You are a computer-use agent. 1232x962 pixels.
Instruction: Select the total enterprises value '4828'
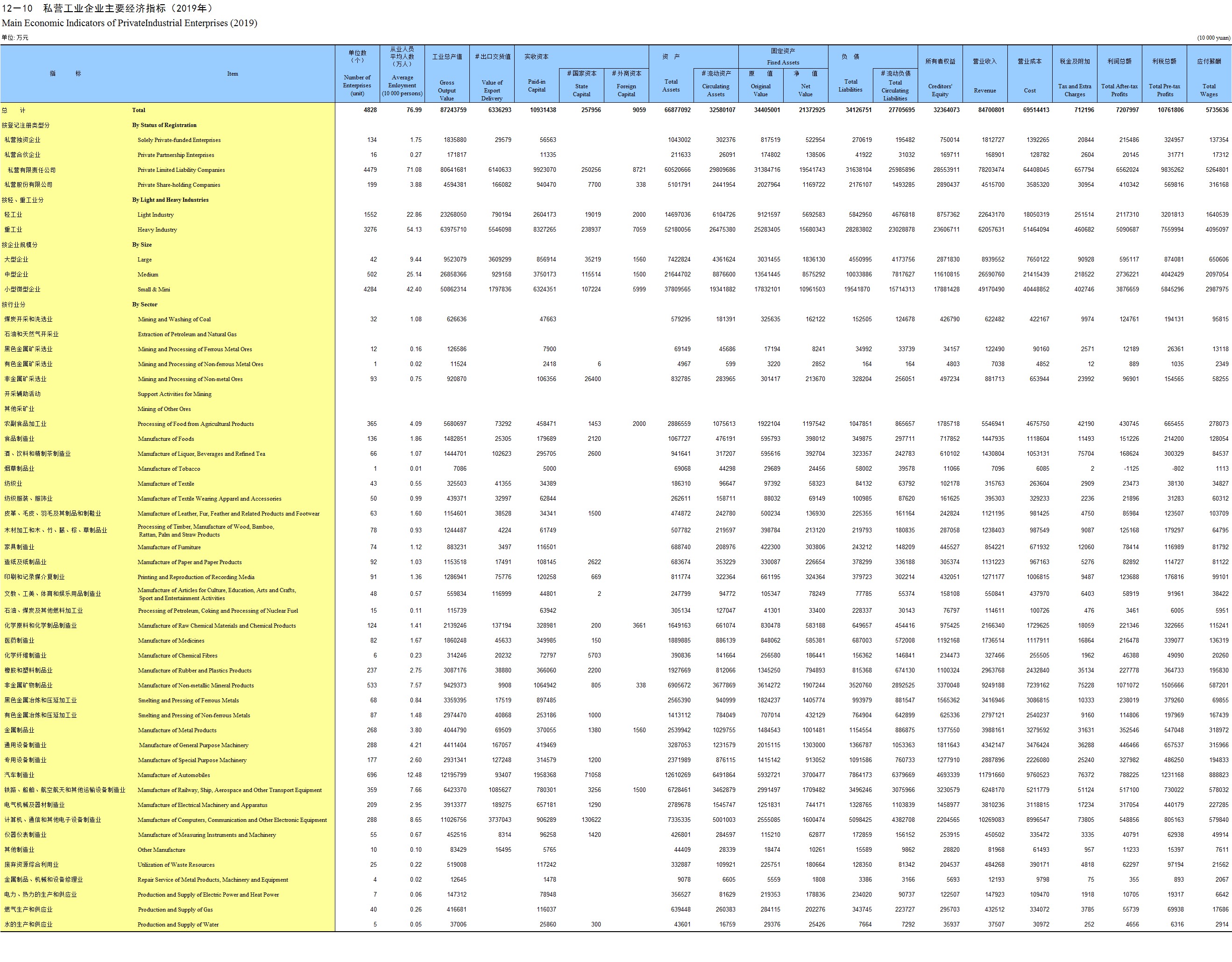[370, 110]
